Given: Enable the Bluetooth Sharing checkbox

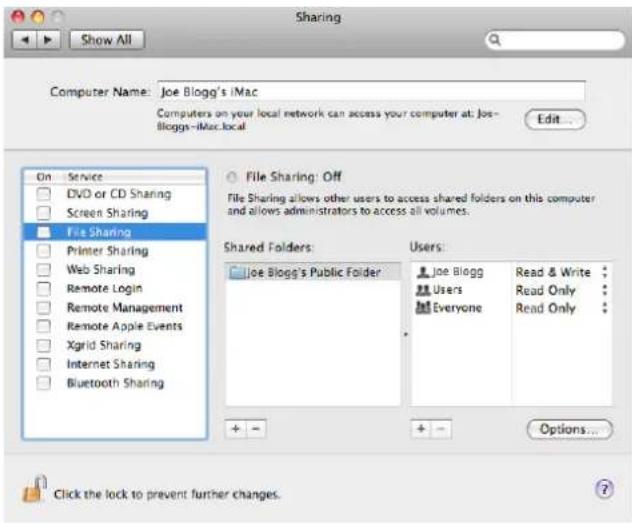Looking at the screenshot, I should click(43, 383).
